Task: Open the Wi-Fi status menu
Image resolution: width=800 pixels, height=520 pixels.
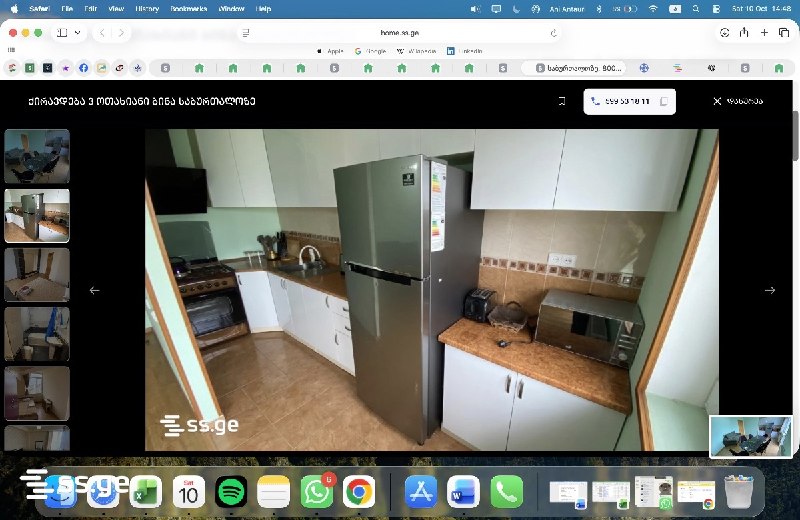Action: [x=653, y=9]
